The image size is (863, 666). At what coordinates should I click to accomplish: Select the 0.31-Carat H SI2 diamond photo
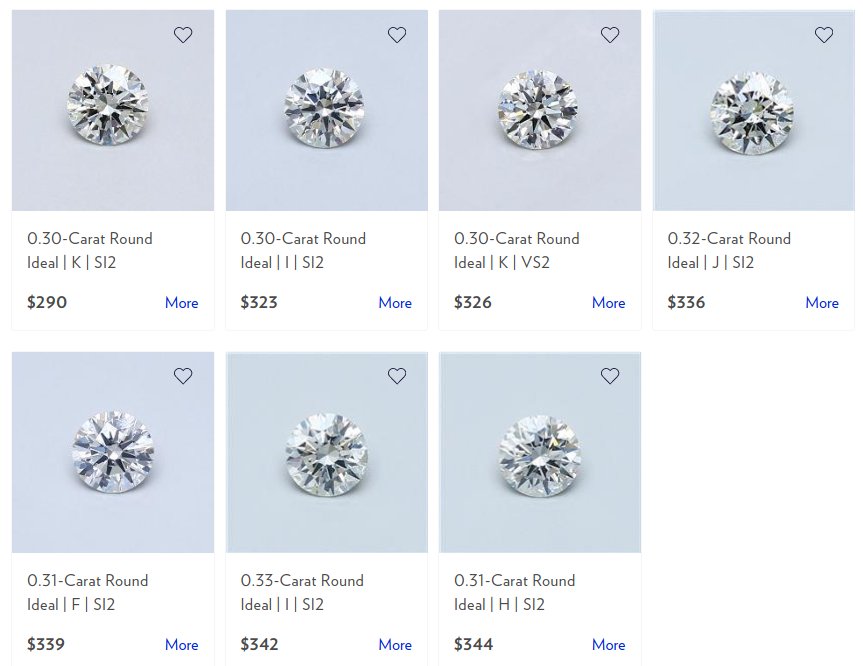540,452
